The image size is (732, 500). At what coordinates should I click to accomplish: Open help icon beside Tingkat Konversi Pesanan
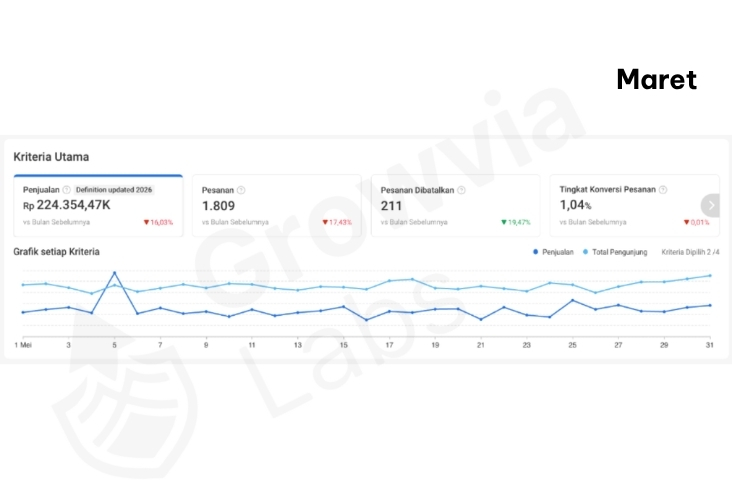click(x=663, y=190)
